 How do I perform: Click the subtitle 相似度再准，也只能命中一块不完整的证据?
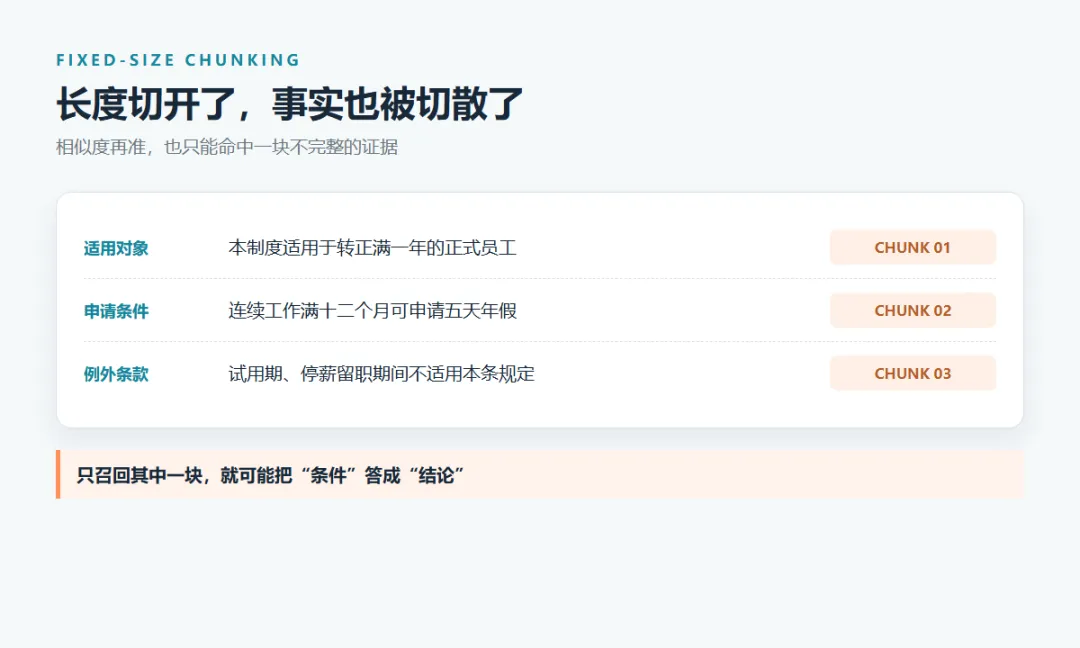[x=227, y=147]
